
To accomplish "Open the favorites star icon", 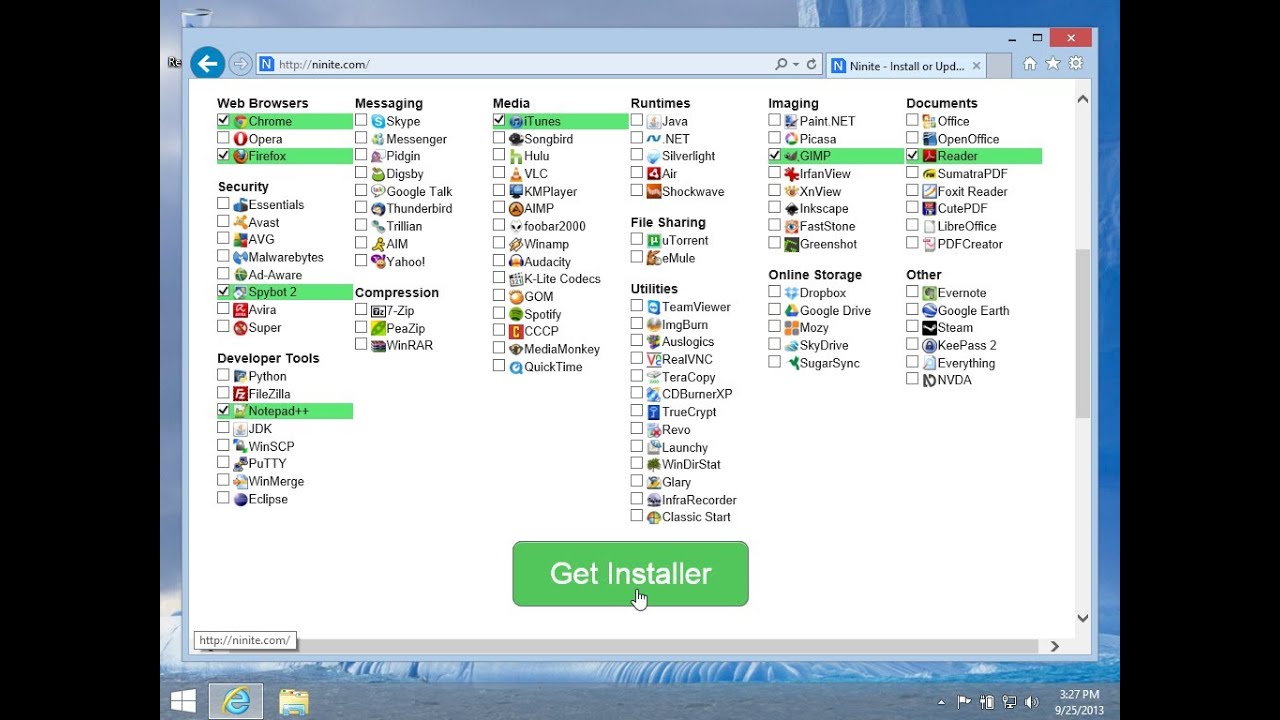I will click(x=1052, y=64).
